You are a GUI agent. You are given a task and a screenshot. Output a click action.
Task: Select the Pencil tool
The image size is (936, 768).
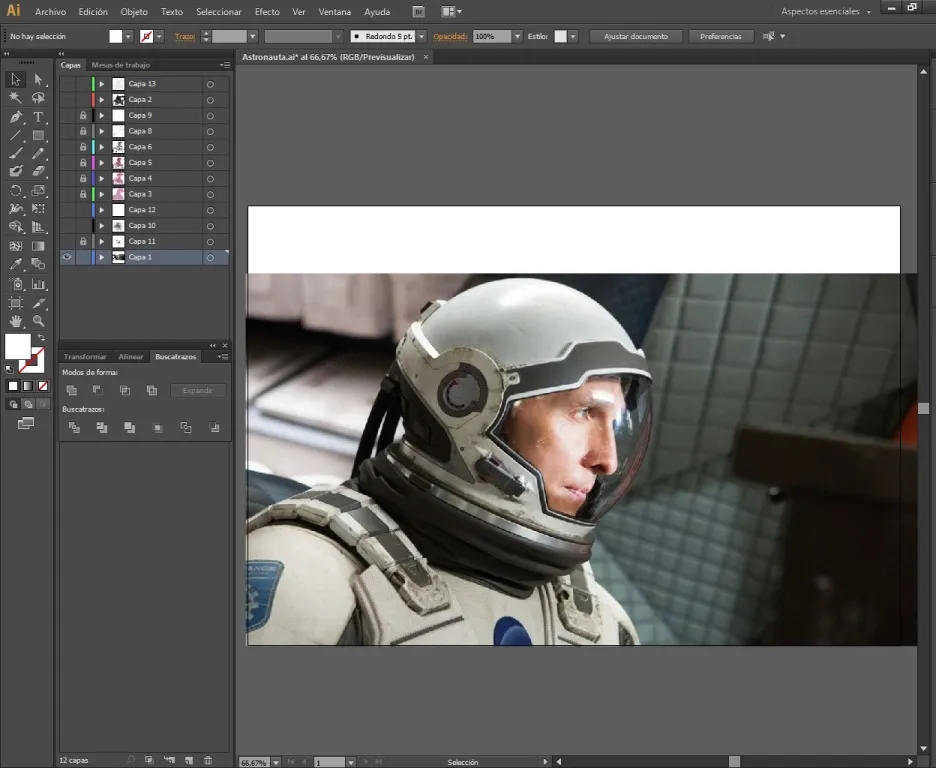pyautogui.click(x=38, y=154)
